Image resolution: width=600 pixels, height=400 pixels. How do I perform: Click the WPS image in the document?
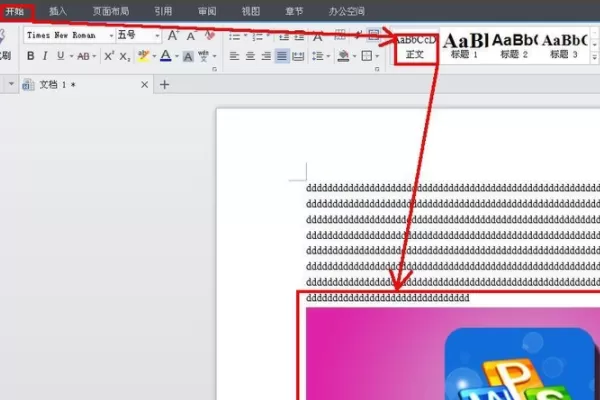[453, 353]
